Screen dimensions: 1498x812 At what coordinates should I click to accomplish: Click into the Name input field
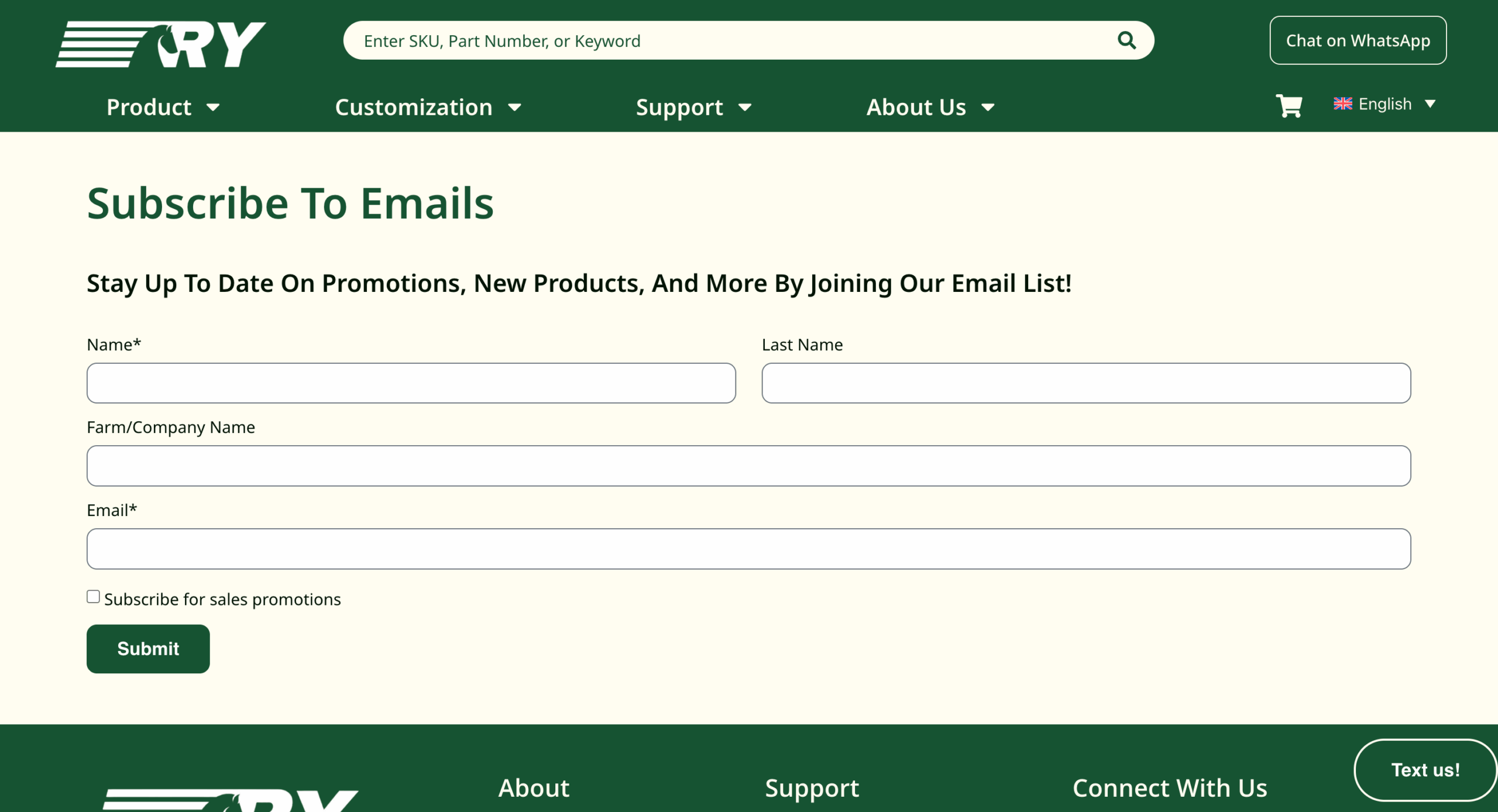click(x=411, y=383)
